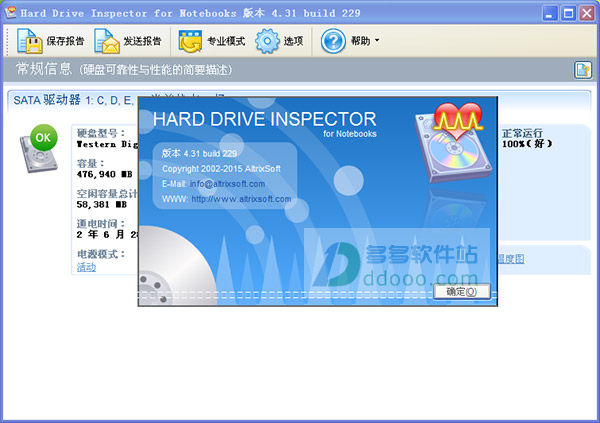600x423 pixels.
Task: Click the application icon in the title bar
Action: coord(11,13)
